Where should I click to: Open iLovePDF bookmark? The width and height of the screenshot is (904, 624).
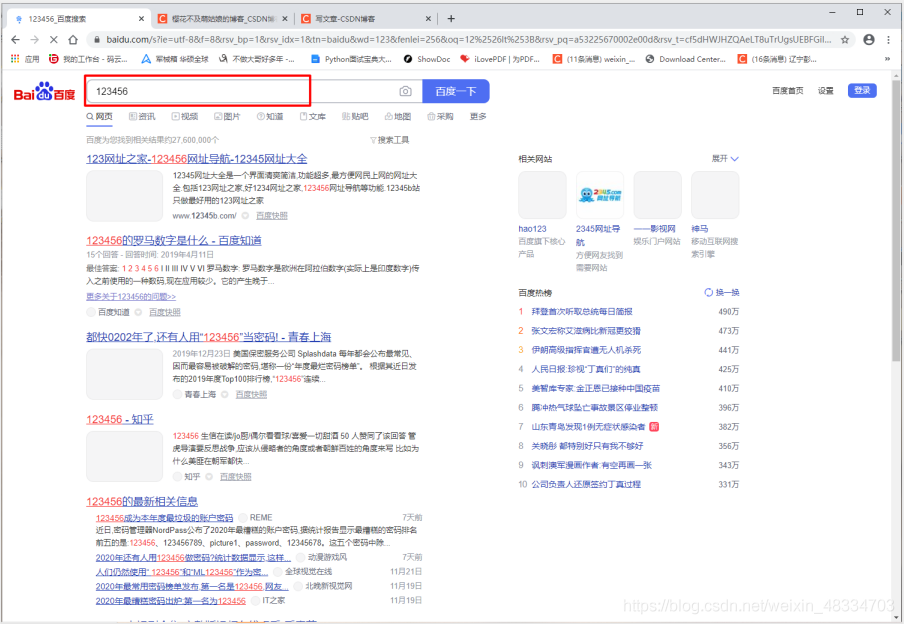(500, 59)
